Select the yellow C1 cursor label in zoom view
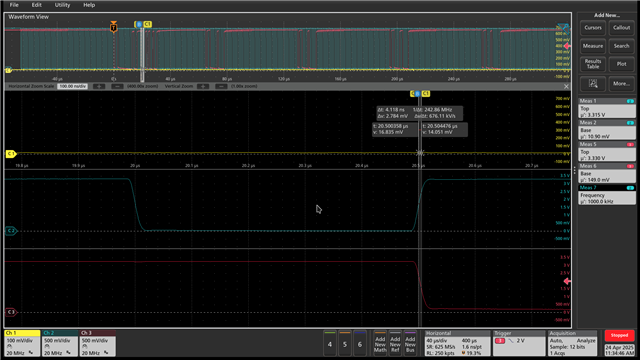 click(426, 94)
